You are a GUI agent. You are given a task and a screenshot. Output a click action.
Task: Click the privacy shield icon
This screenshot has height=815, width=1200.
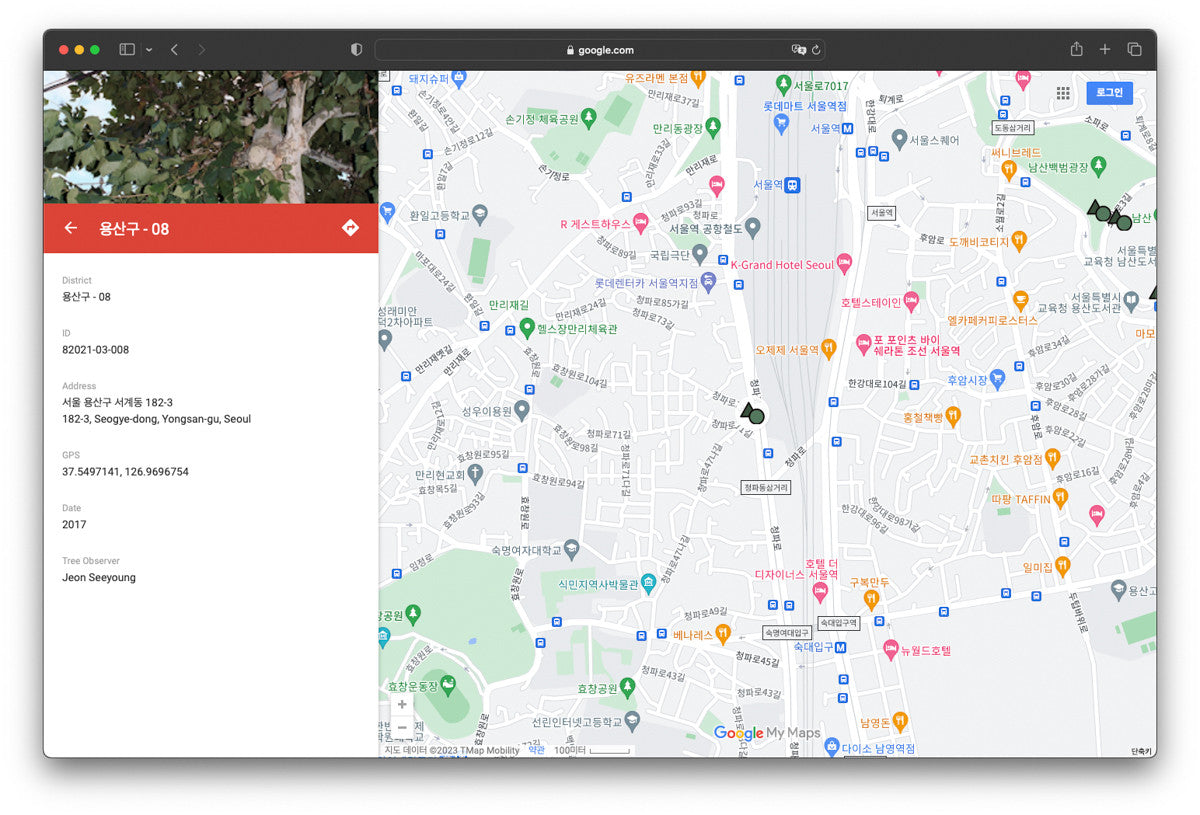click(x=356, y=49)
